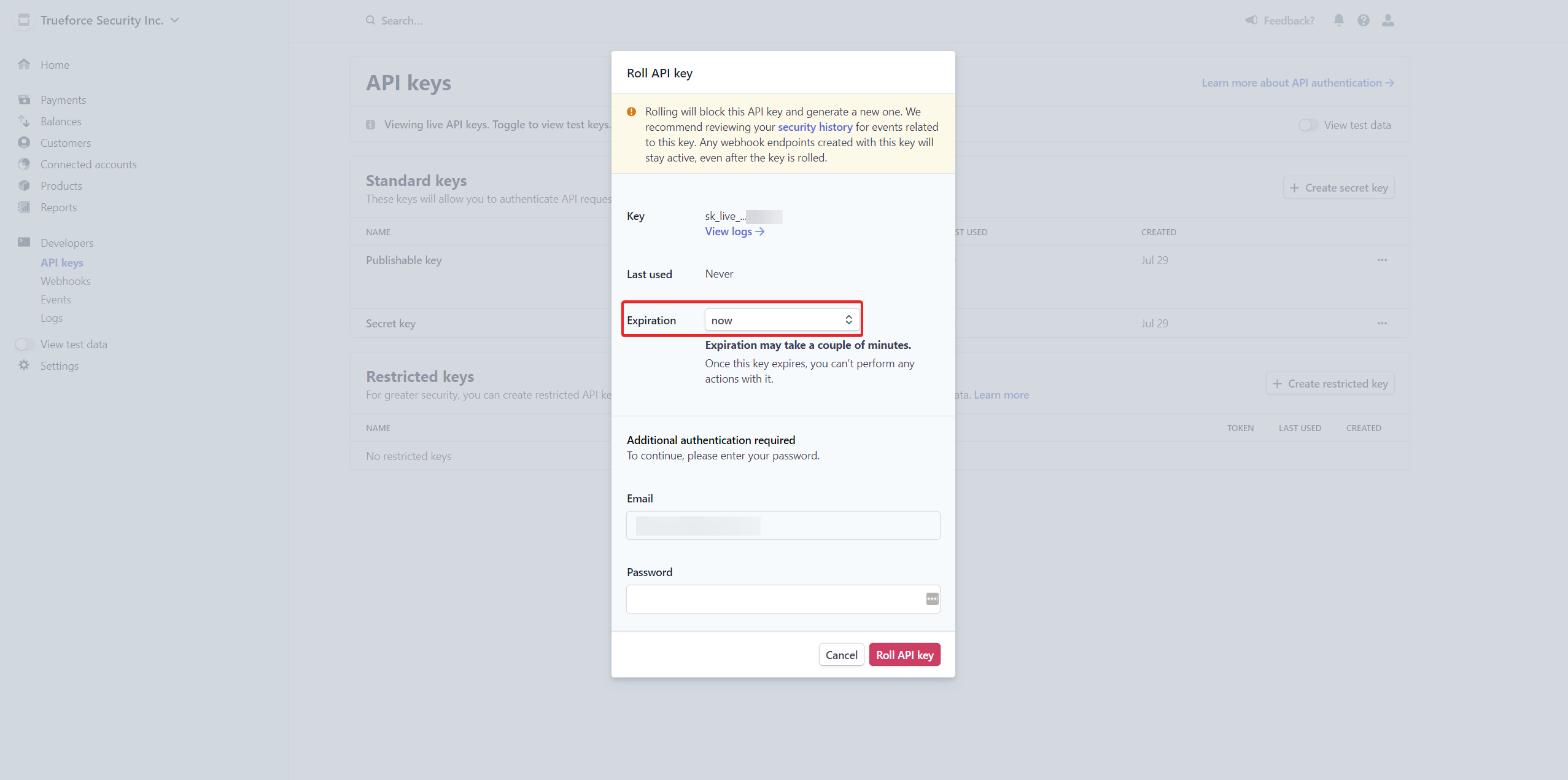Toggle View test data switch at top right
Image resolution: width=1568 pixels, height=780 pixels.
[x=1308, y=125]
